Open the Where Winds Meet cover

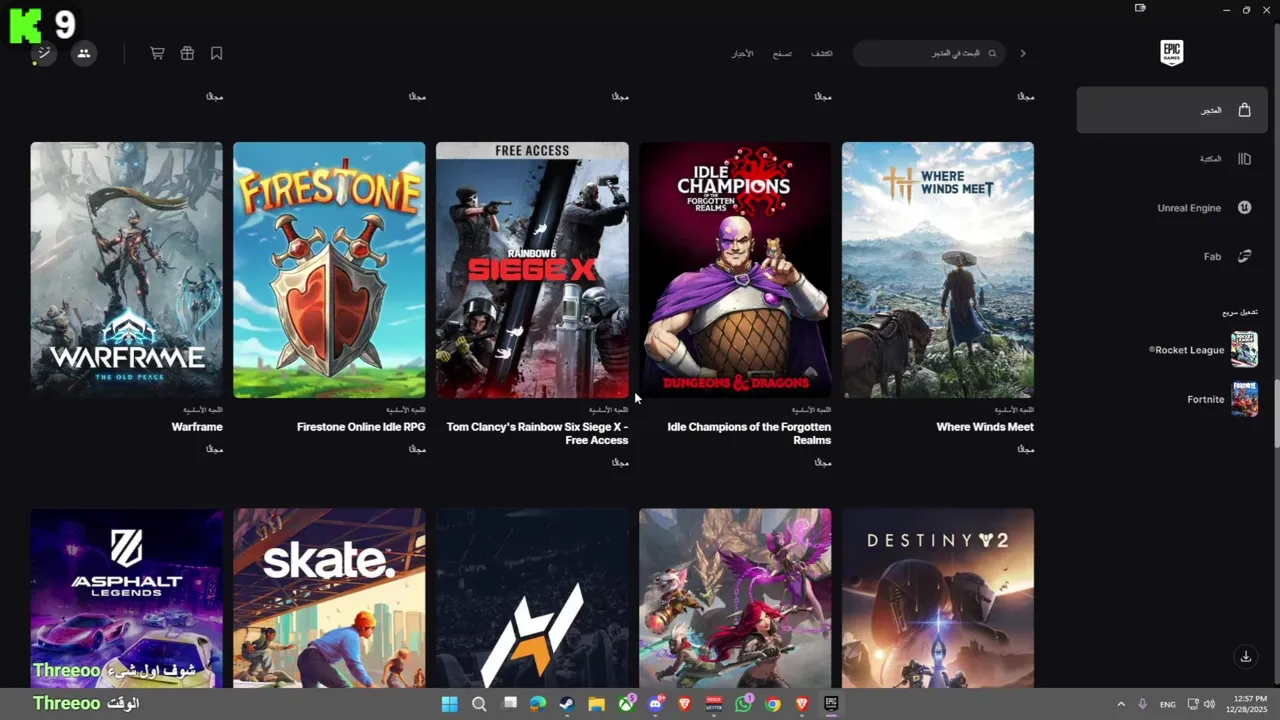(938, 270)
